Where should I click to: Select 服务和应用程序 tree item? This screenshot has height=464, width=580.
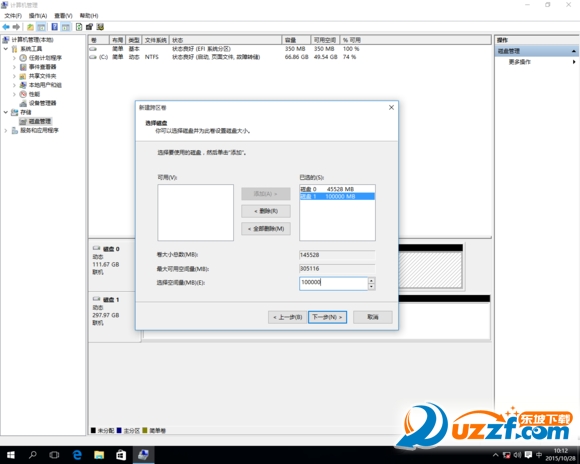click(39, 130)
